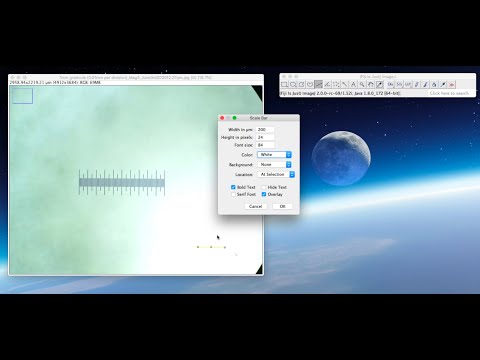
Task: Select the Flood Fill tool
Action: [434, 84]
